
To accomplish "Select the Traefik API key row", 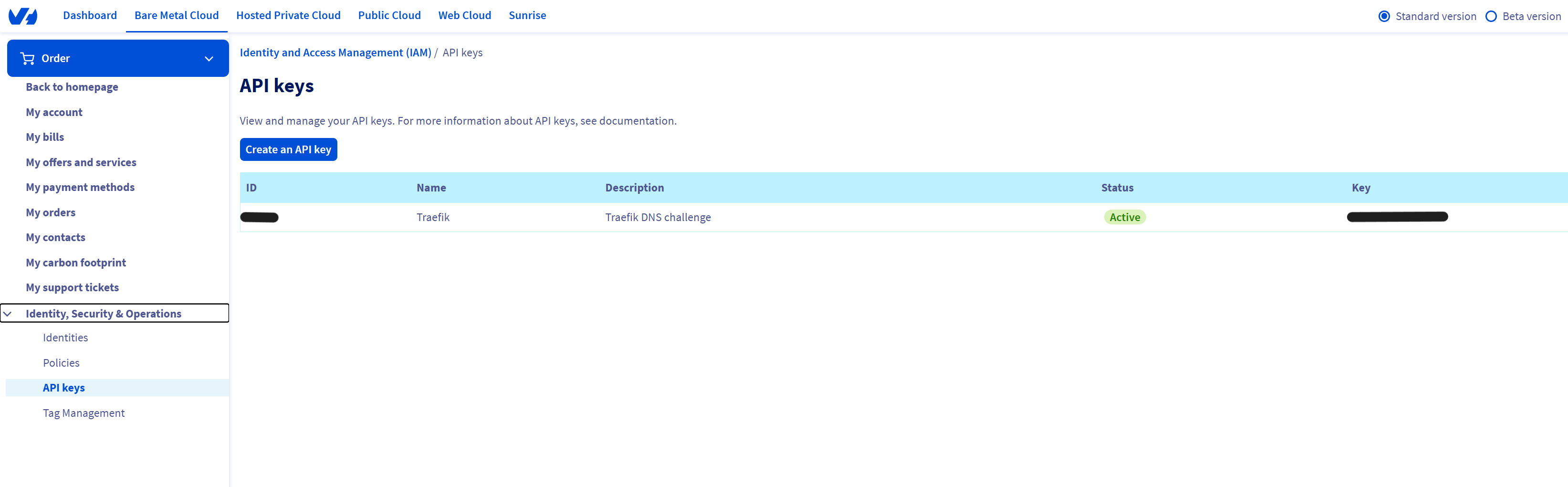I will [x=433, y=217].
